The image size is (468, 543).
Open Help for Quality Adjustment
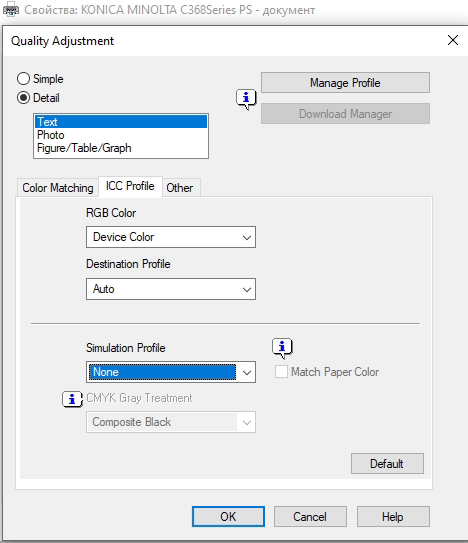click(393, 517)
